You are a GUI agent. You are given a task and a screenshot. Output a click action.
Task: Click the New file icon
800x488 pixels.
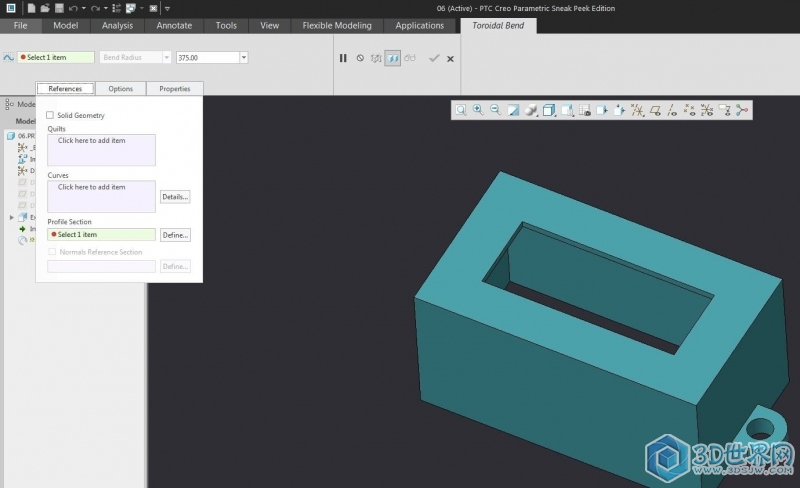(32, 8)
